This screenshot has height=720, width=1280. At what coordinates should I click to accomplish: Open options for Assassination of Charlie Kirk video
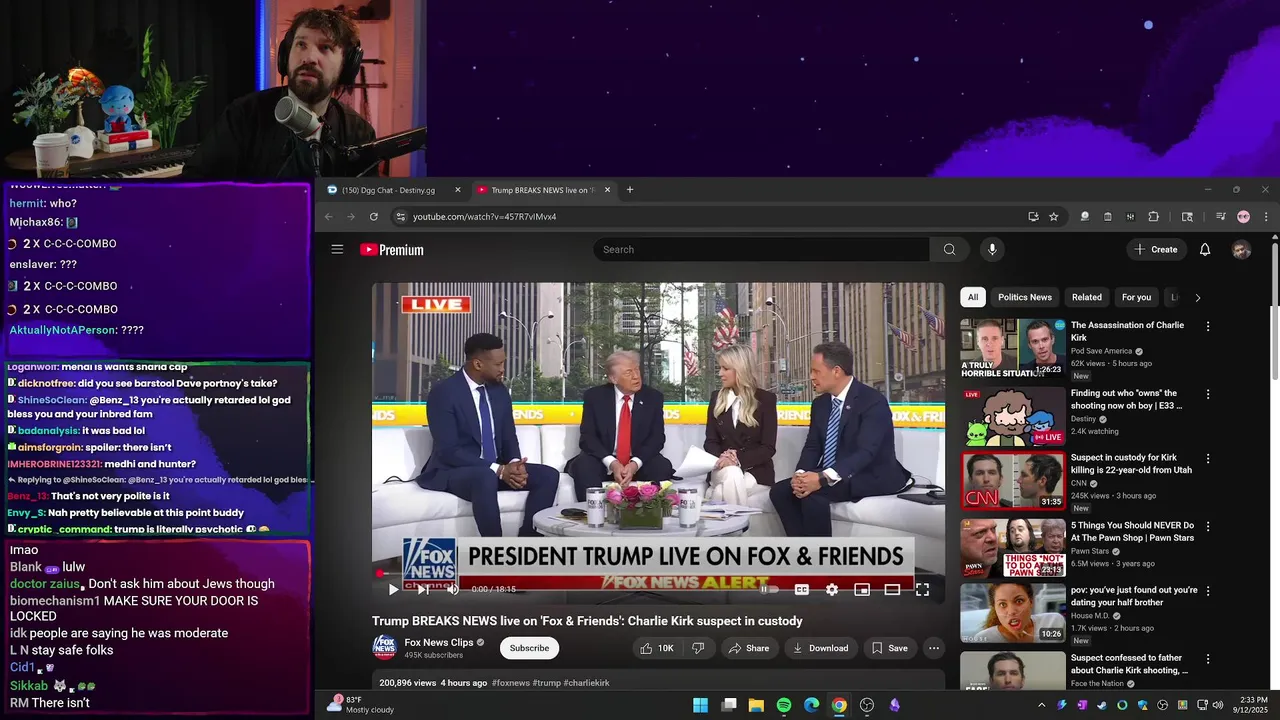(1208, 326)
